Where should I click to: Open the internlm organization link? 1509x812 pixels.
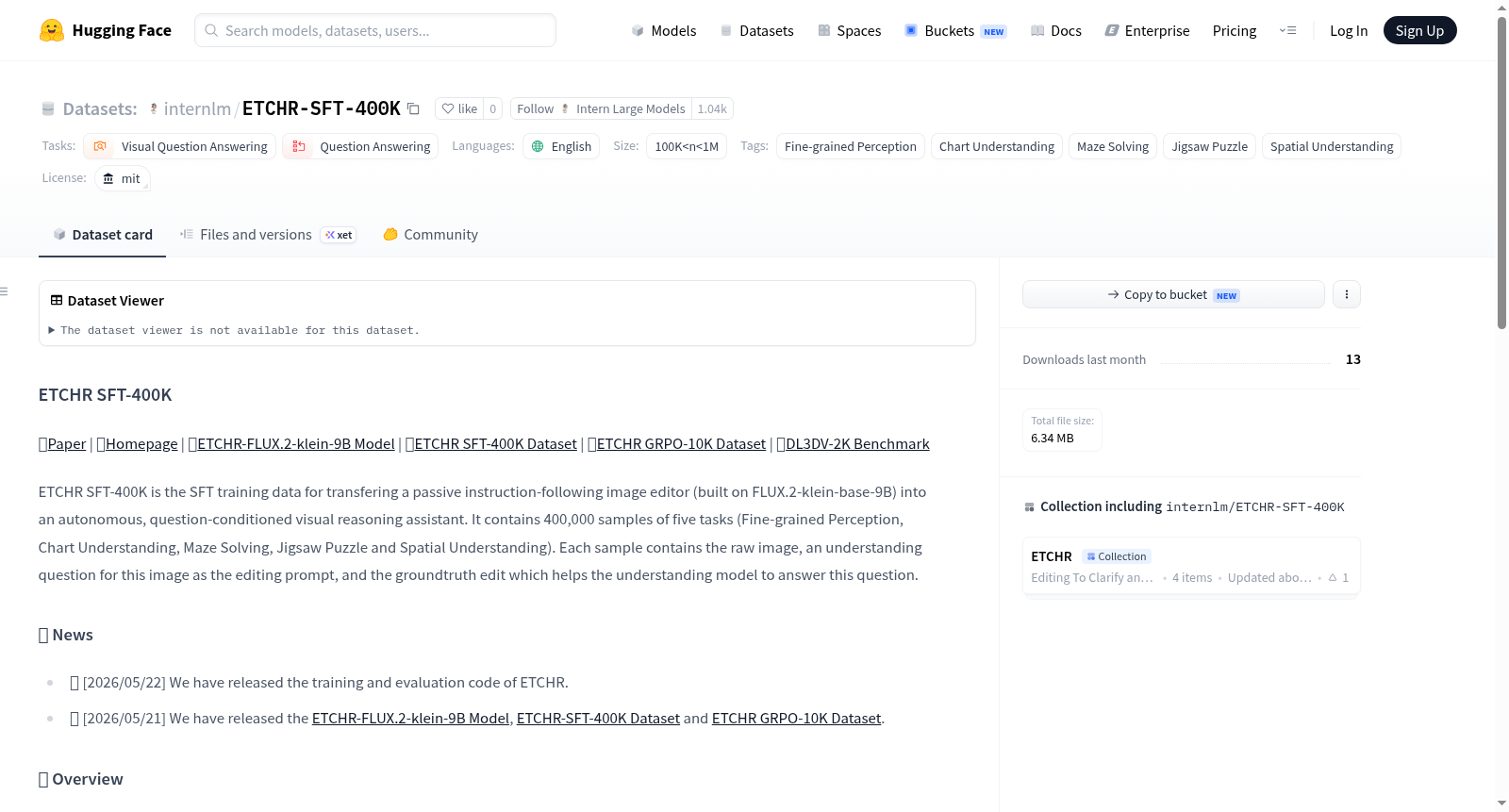197,108
